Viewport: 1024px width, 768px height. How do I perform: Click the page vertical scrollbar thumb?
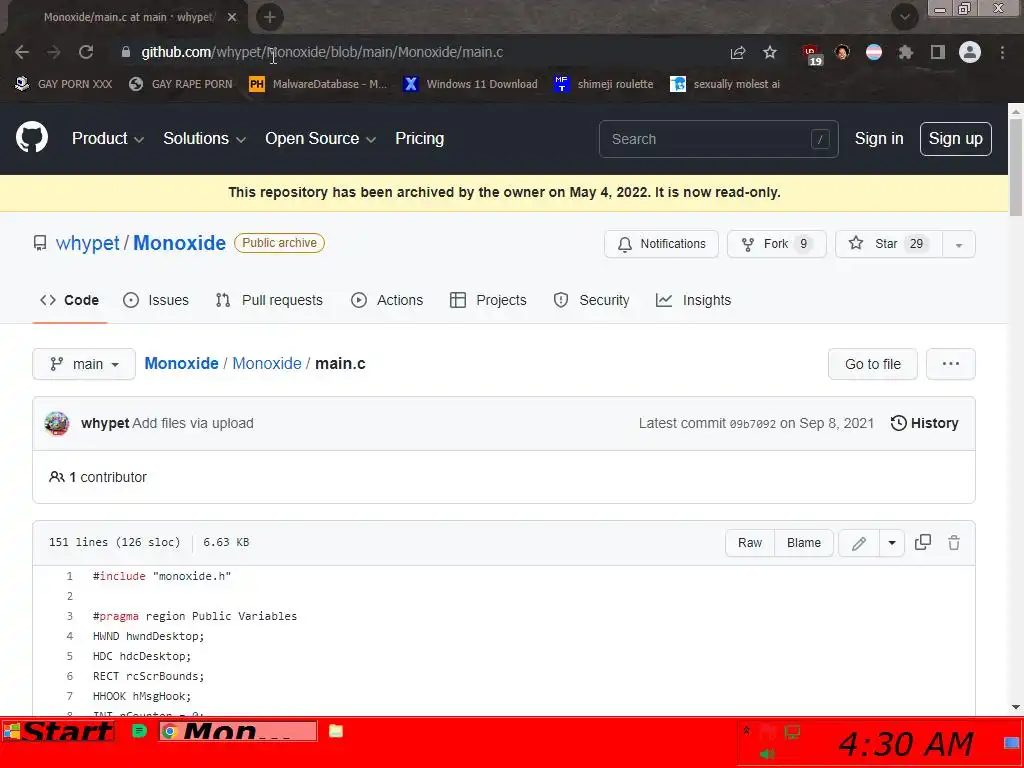coord(1016,167)
